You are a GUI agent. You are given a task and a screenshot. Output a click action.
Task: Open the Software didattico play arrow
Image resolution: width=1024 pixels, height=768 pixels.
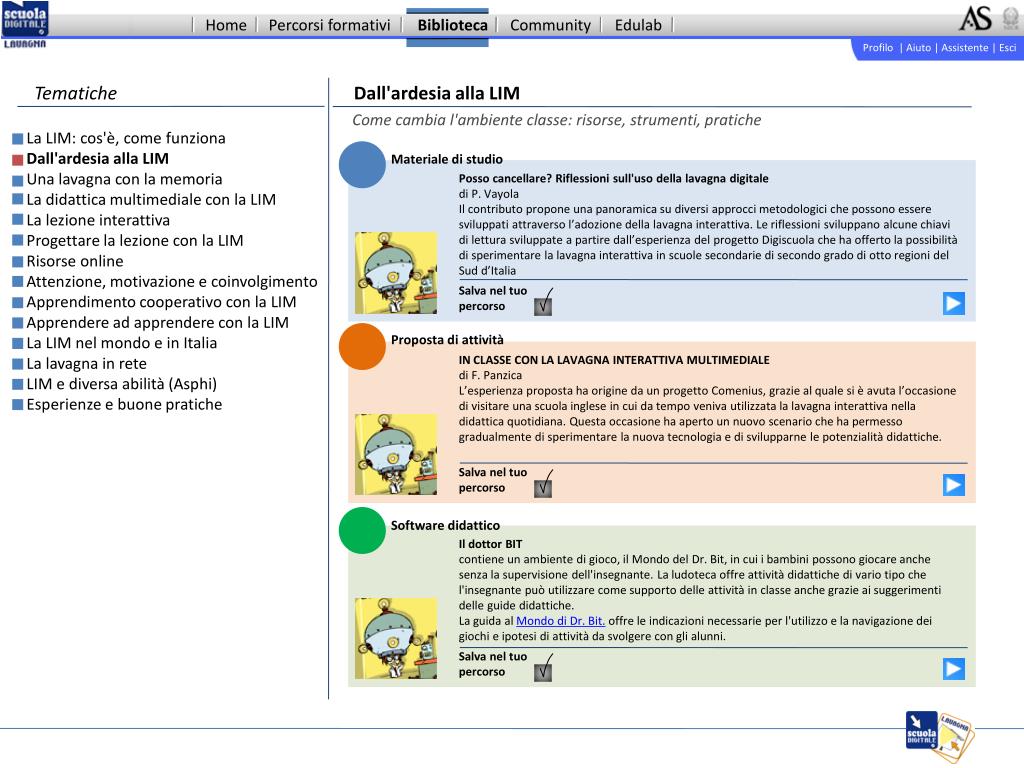pyautogui.click(x=953, y=669)
